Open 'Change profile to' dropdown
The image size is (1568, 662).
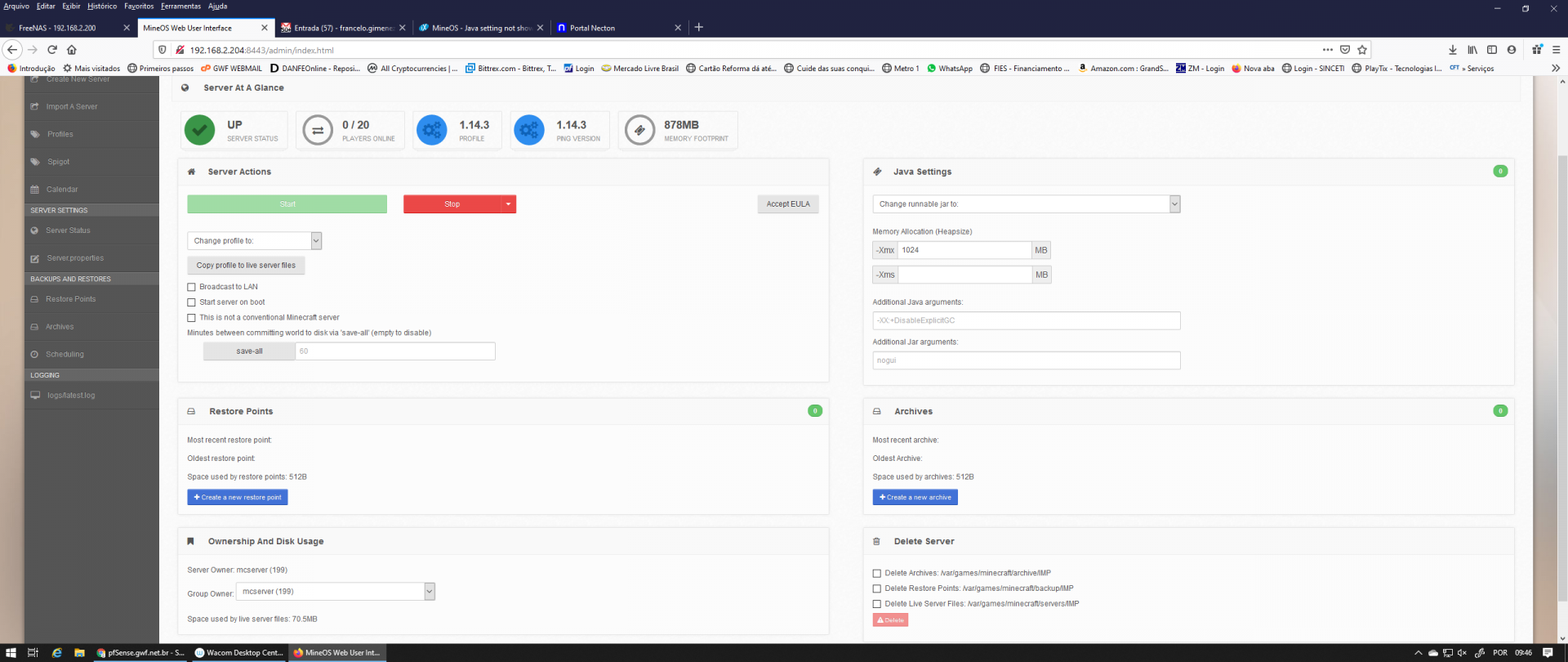pos(255,240)
